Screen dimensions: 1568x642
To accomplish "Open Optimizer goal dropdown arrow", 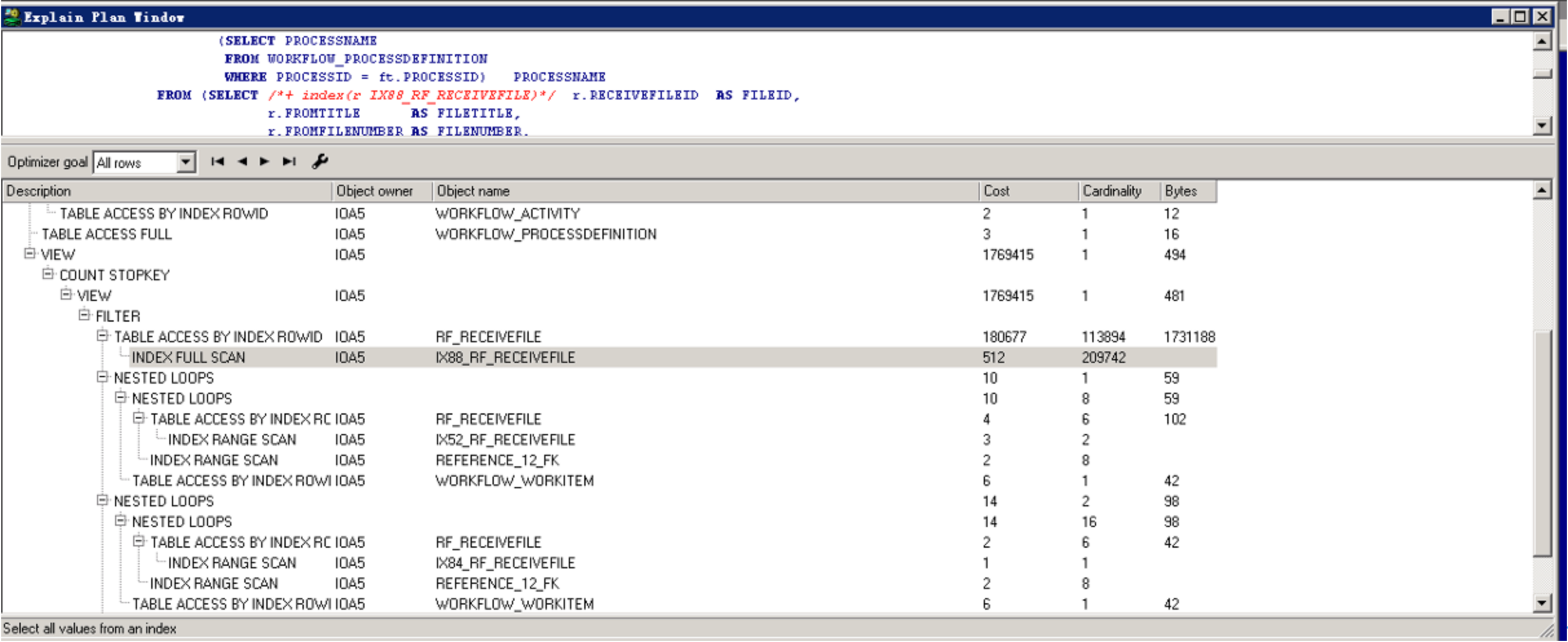I will pos(185,162).
